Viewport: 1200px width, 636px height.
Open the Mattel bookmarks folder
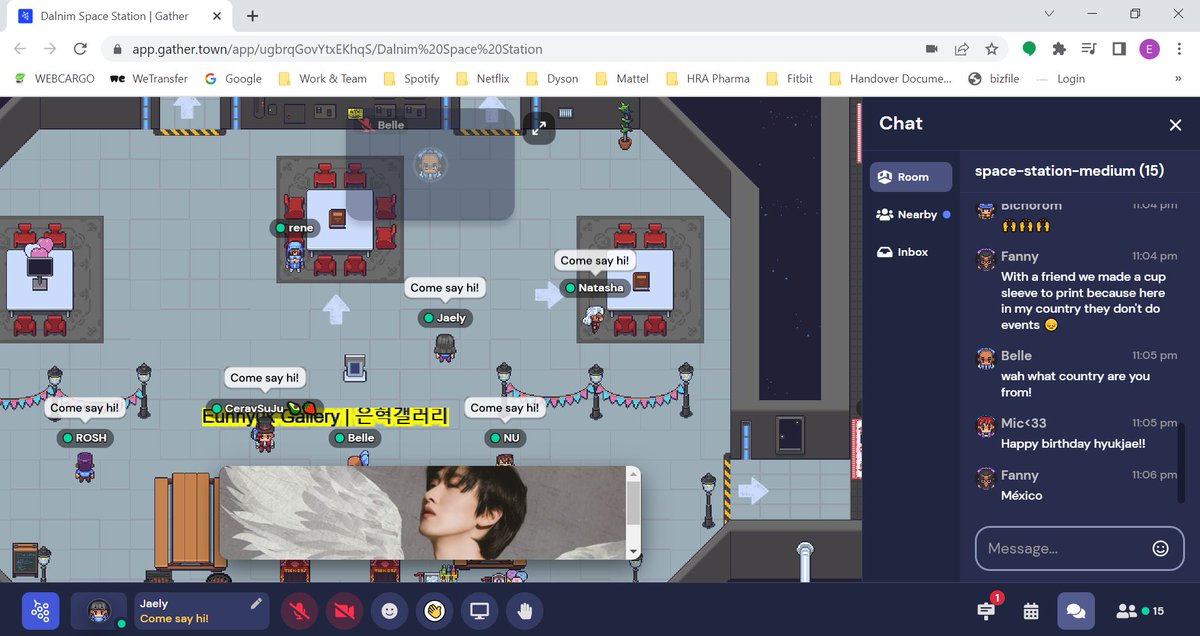coord(621,78)
